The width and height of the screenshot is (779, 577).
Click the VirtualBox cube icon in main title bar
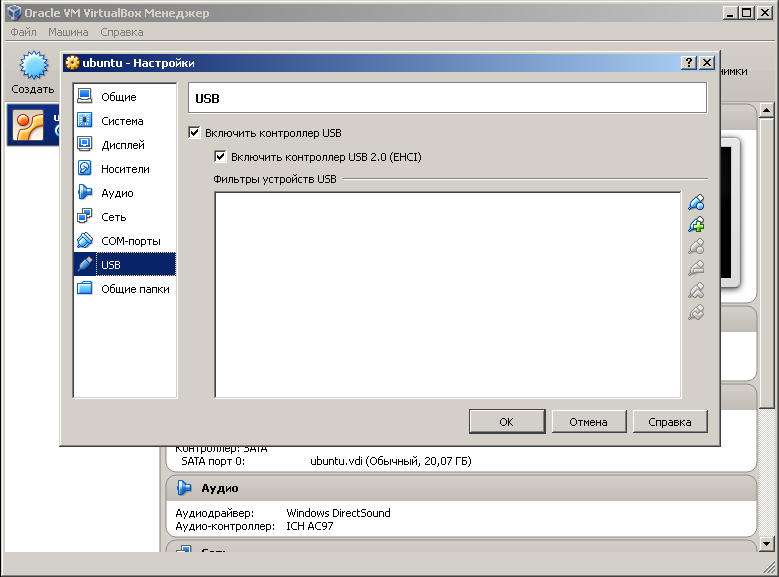pyautogui.click(x=14, y=13)
